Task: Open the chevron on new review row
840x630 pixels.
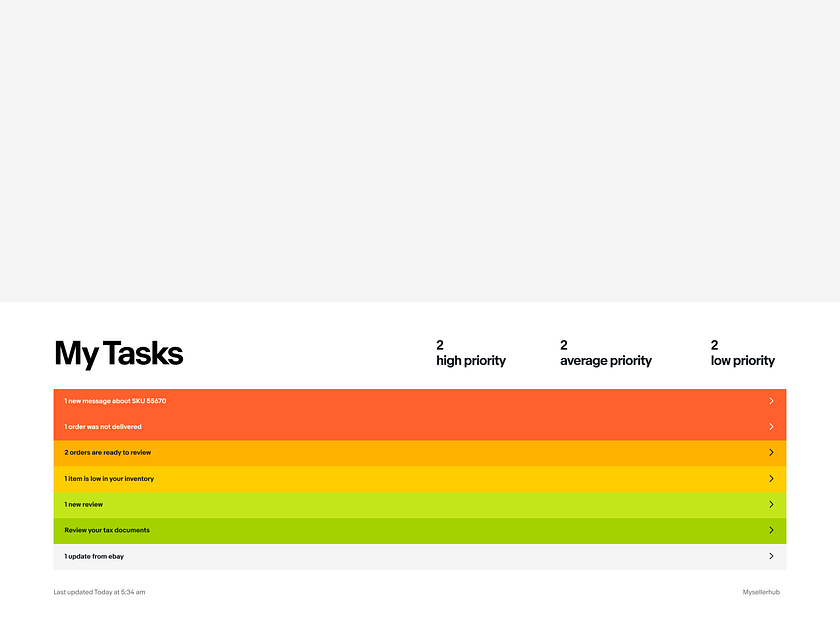Action: click(x=771, y=504)
